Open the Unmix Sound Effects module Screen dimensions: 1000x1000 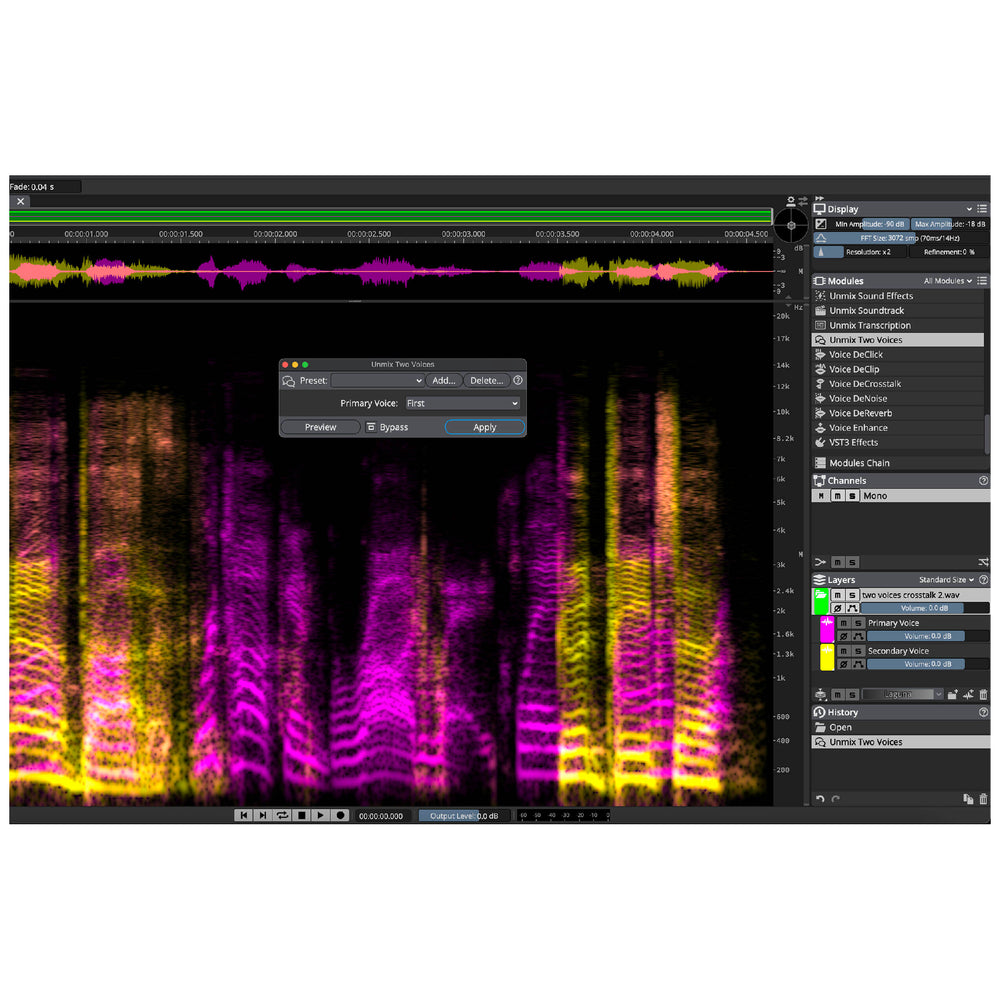pos(897,296)
